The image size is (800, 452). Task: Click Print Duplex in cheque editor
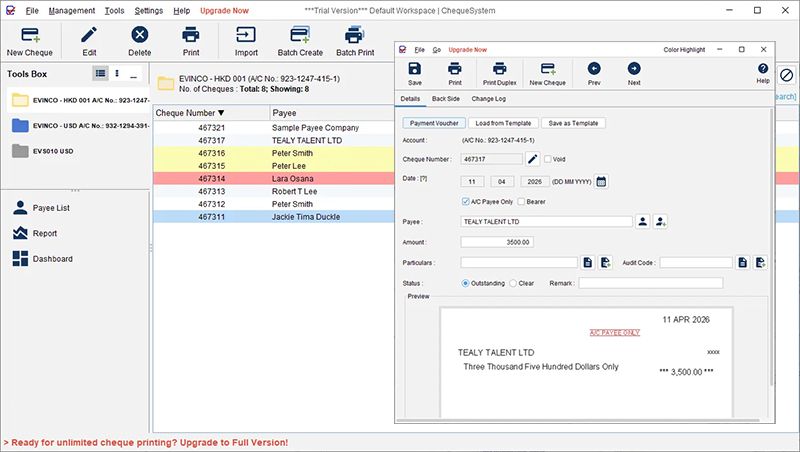(x=499, y=73)
